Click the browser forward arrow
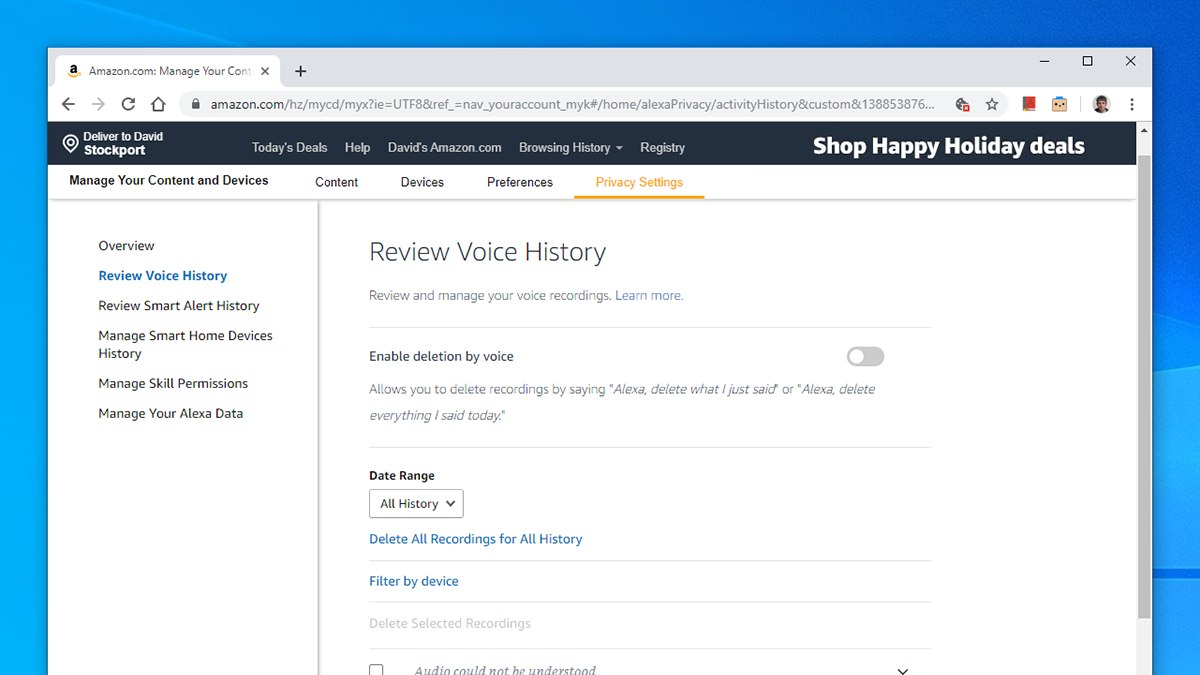This screenshot has width=1200, height=675. [x=98, y=104]
